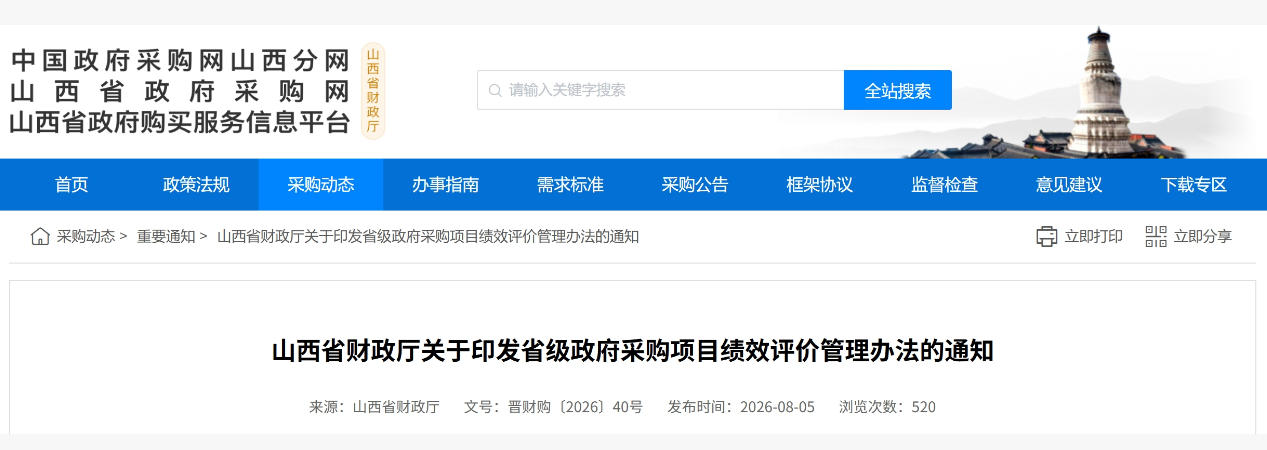
Task: Click view count 浏览次数：520
Action: pyautogui.click(x=887, y=407)
